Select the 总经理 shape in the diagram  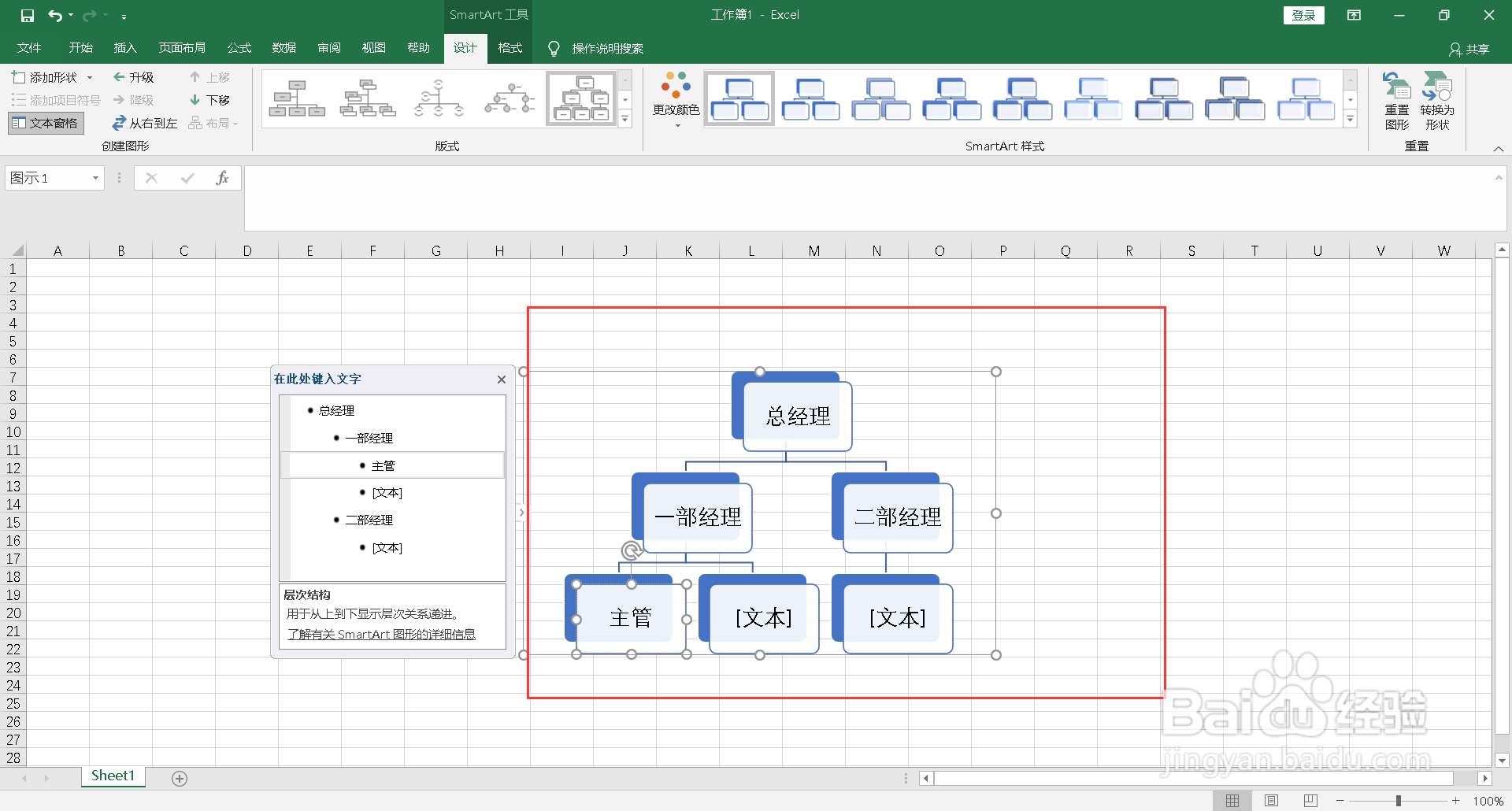tap(798, 416)
